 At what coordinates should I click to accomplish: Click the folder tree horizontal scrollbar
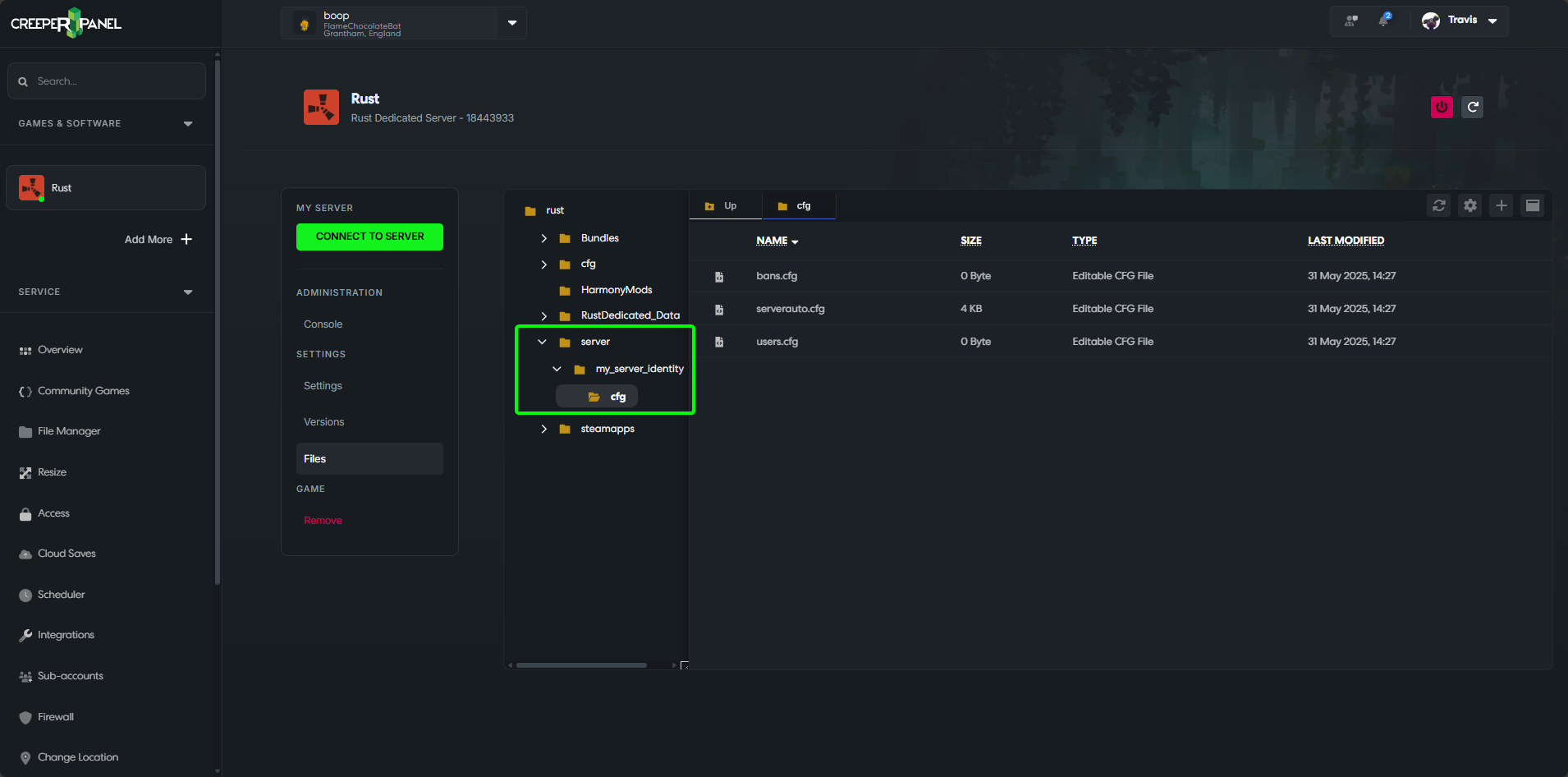point(581,665)
